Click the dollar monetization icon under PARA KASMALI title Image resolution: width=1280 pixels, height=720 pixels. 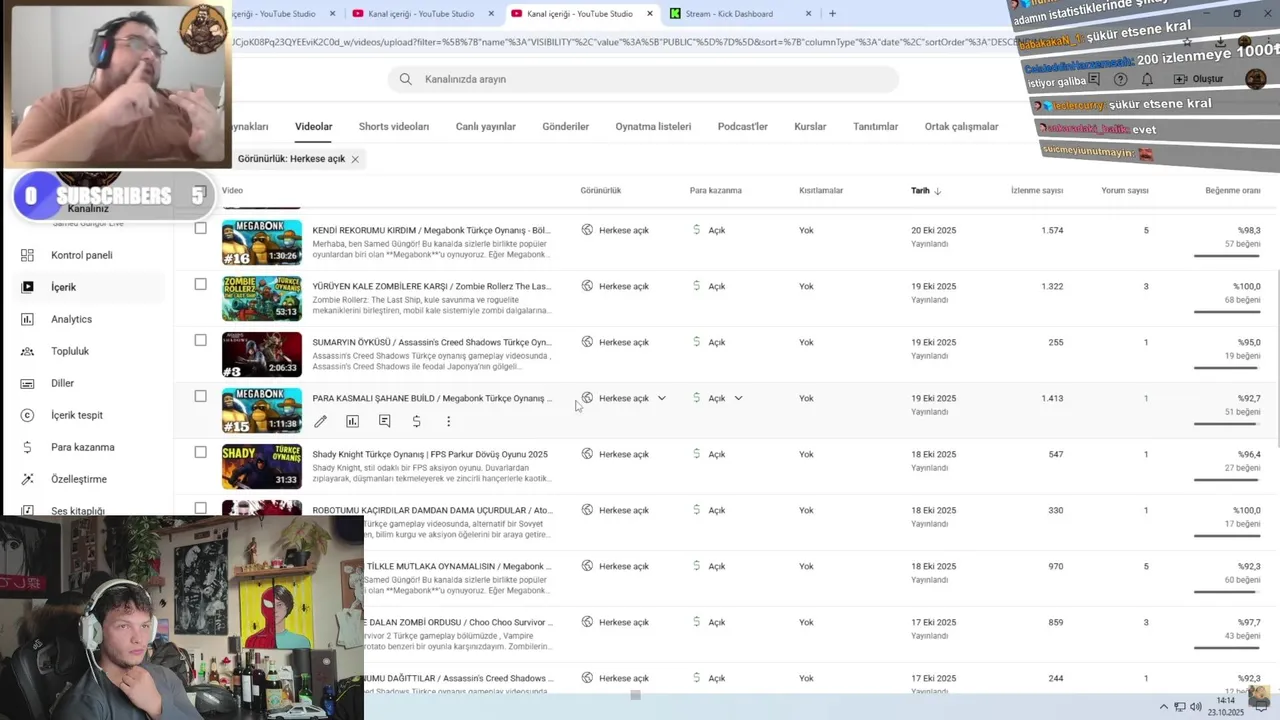tap(416, 422)
